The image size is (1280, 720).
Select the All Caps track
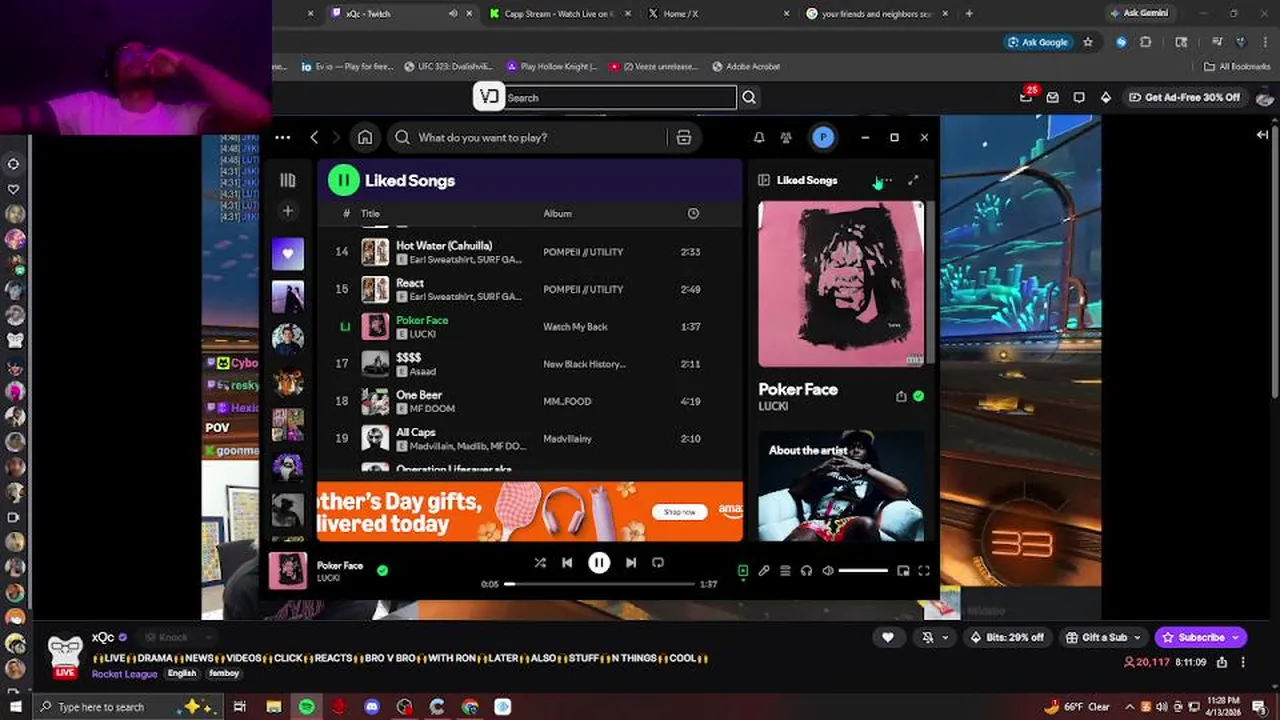tap(529, 438)
